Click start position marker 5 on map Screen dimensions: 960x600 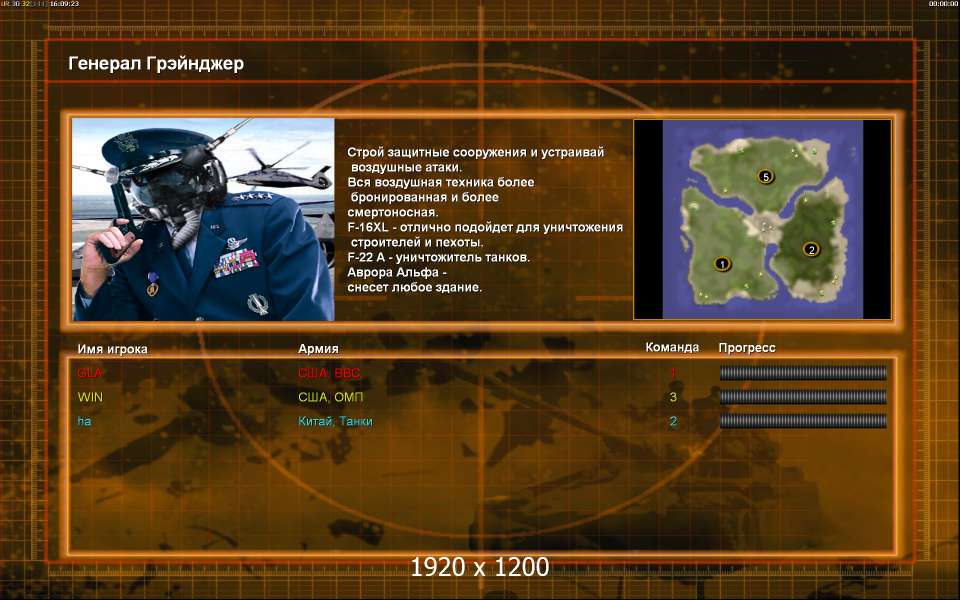click(765, 176)
